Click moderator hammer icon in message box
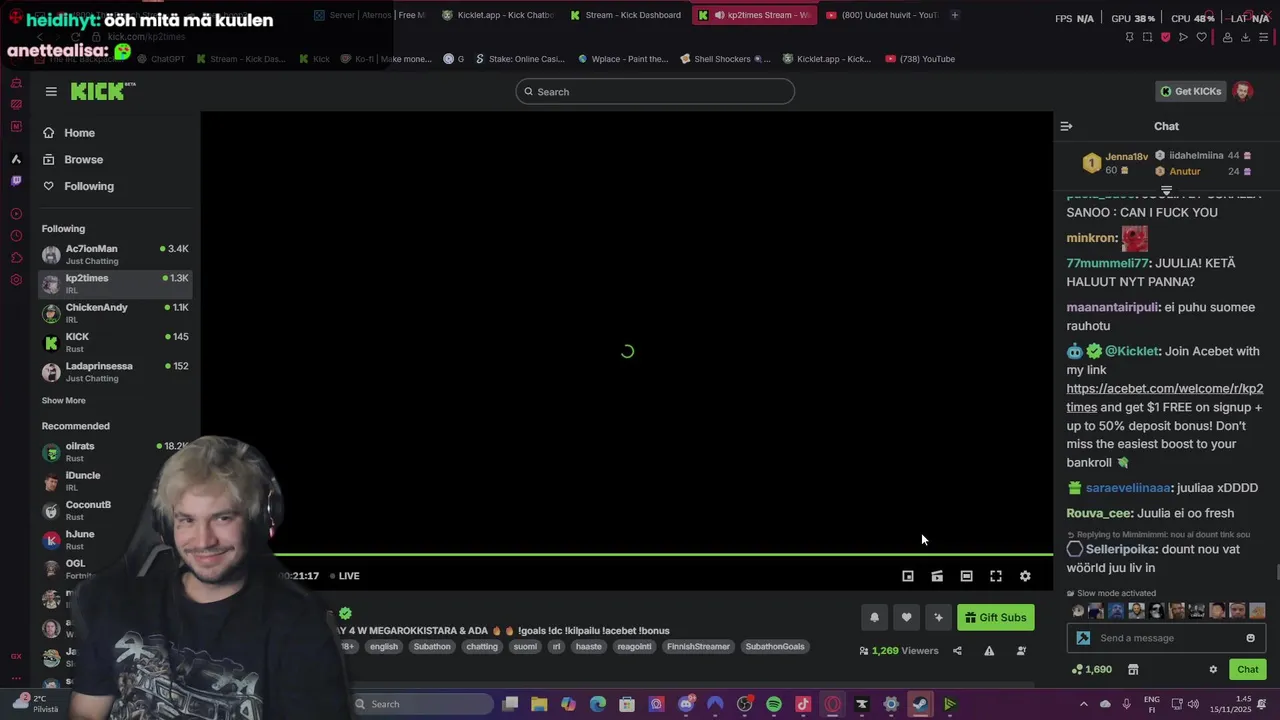Screen dimensions: 1280x720 coord(1083,638)
